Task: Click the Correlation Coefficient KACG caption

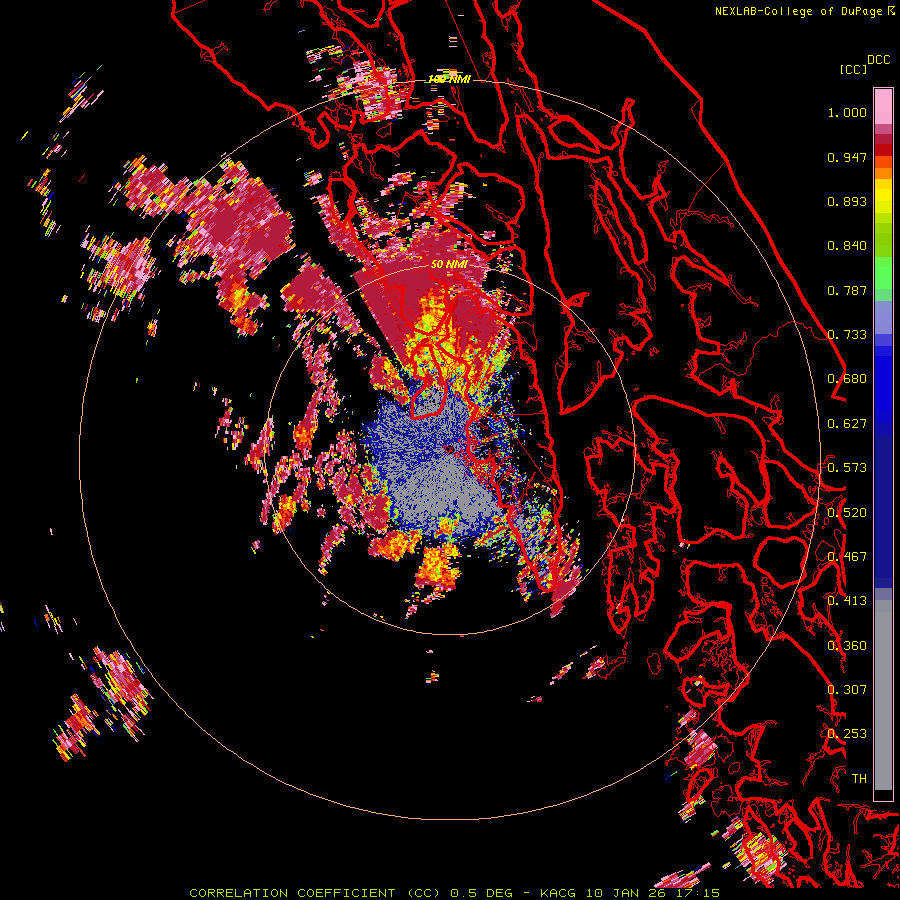Action: pos(454,893)
